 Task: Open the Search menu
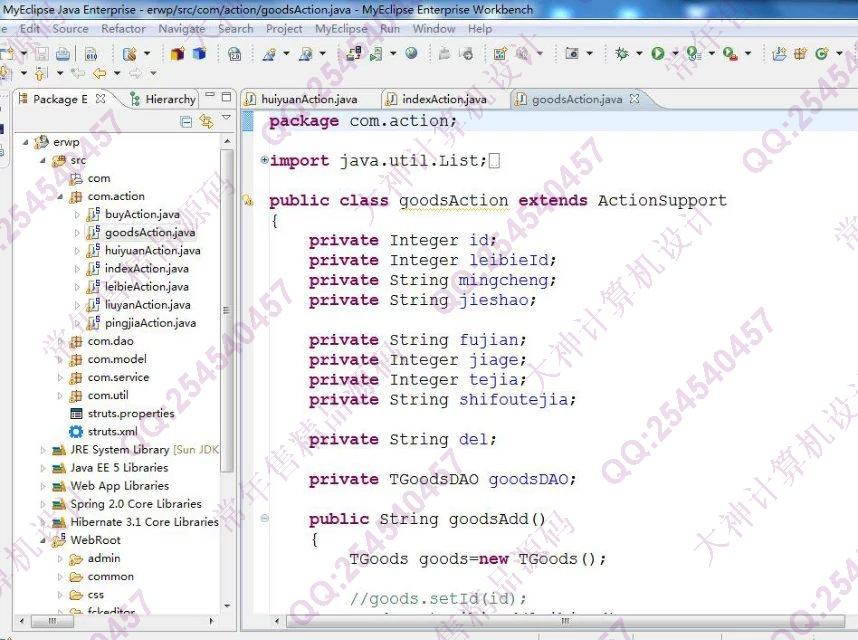[x=236, y=28]
